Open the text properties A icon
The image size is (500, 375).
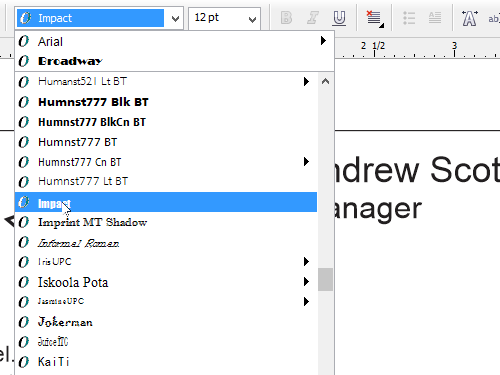tap(470, 18)
